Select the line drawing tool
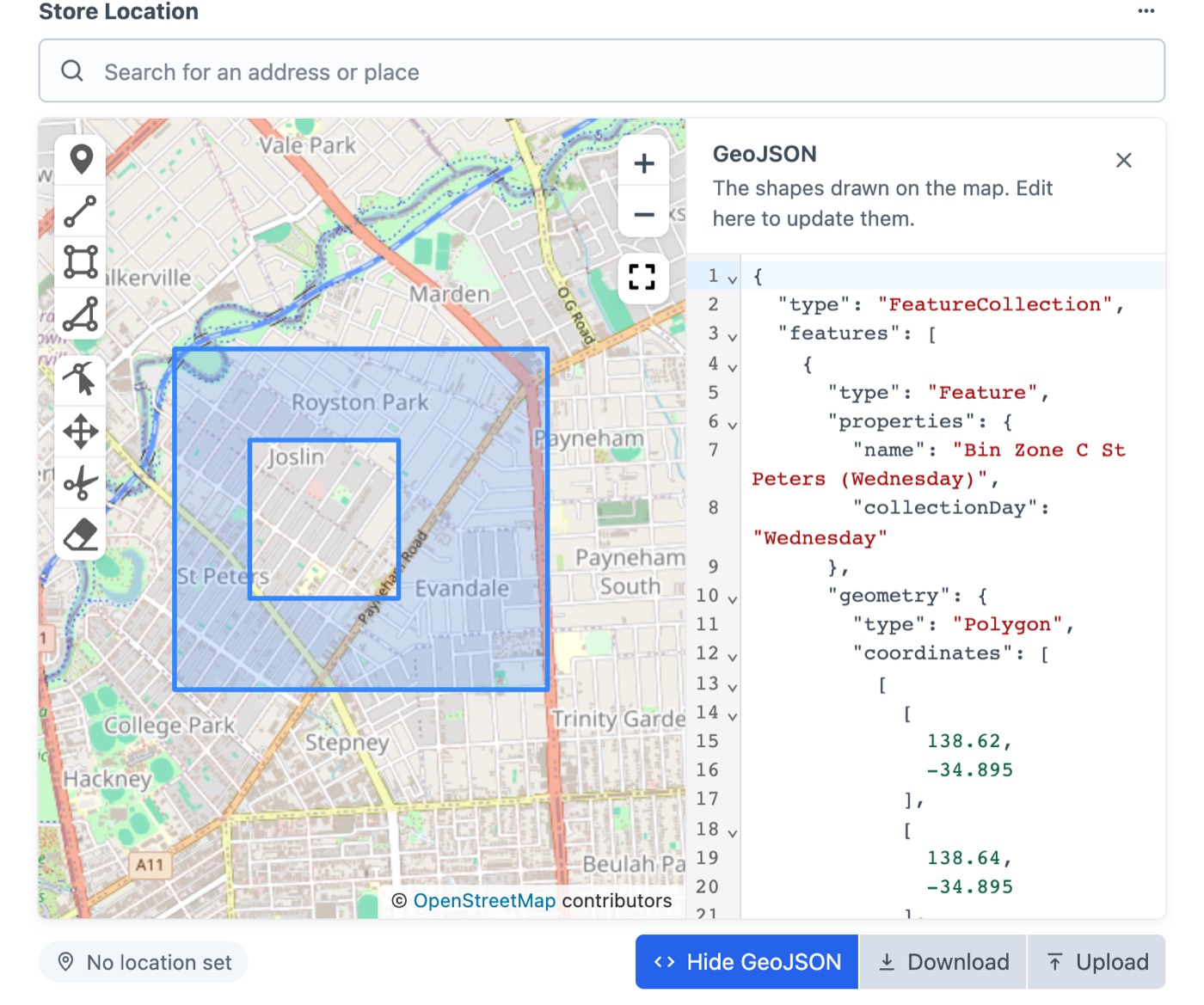 81,211
